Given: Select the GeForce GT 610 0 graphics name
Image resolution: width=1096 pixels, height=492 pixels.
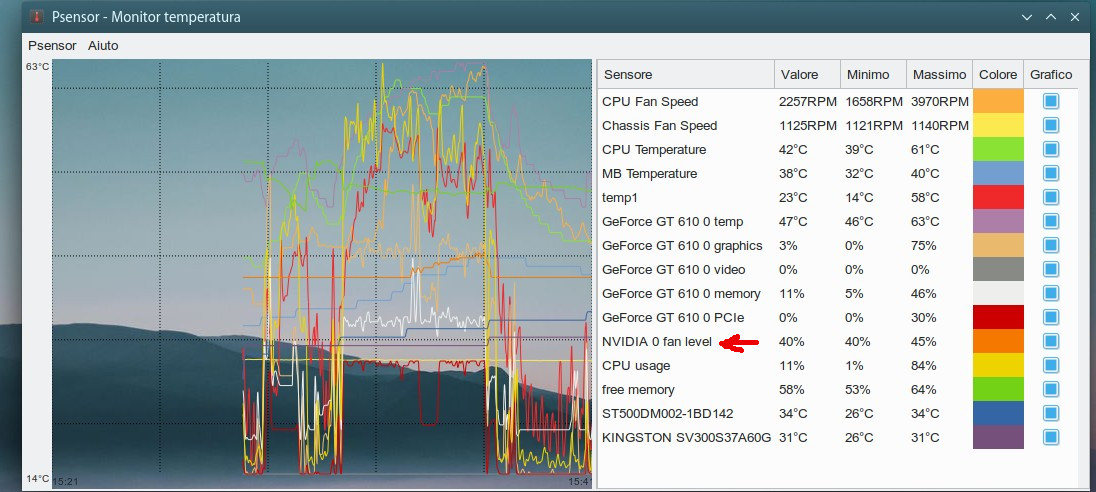Looking at the screenshot, I should coord(682,245).
